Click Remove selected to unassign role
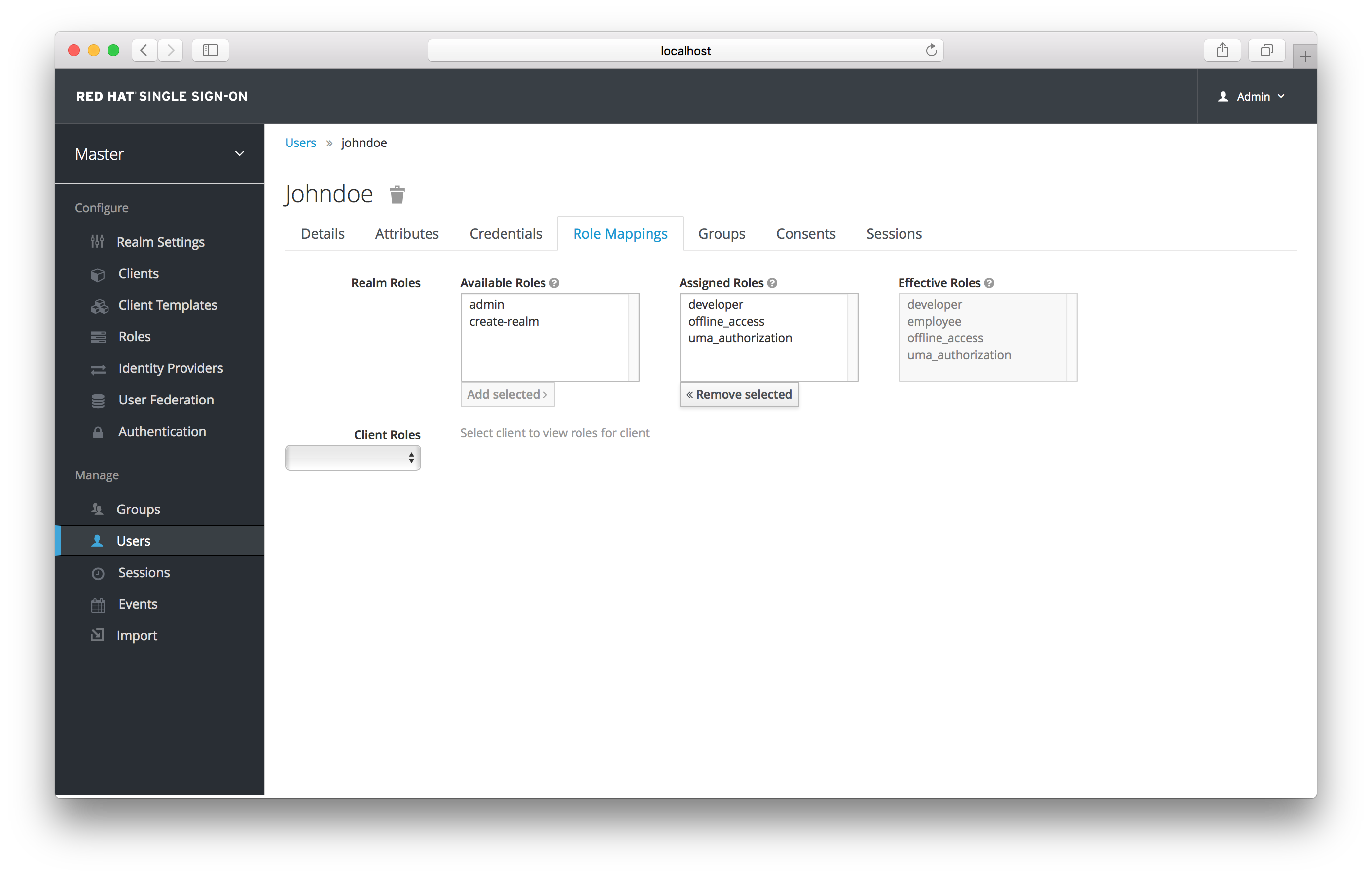This screenshot has height=877, width=1372. (x=739, y=394)
